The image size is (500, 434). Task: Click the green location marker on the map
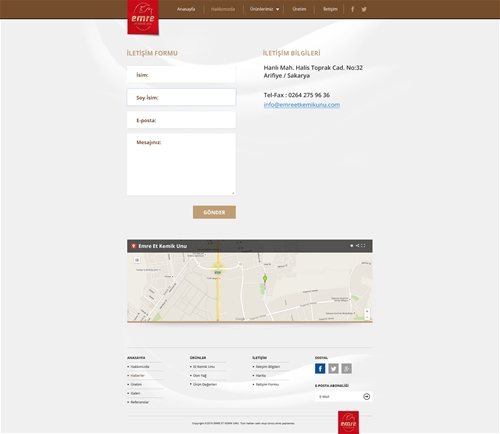pyautogui.click(x=265, y=278)
